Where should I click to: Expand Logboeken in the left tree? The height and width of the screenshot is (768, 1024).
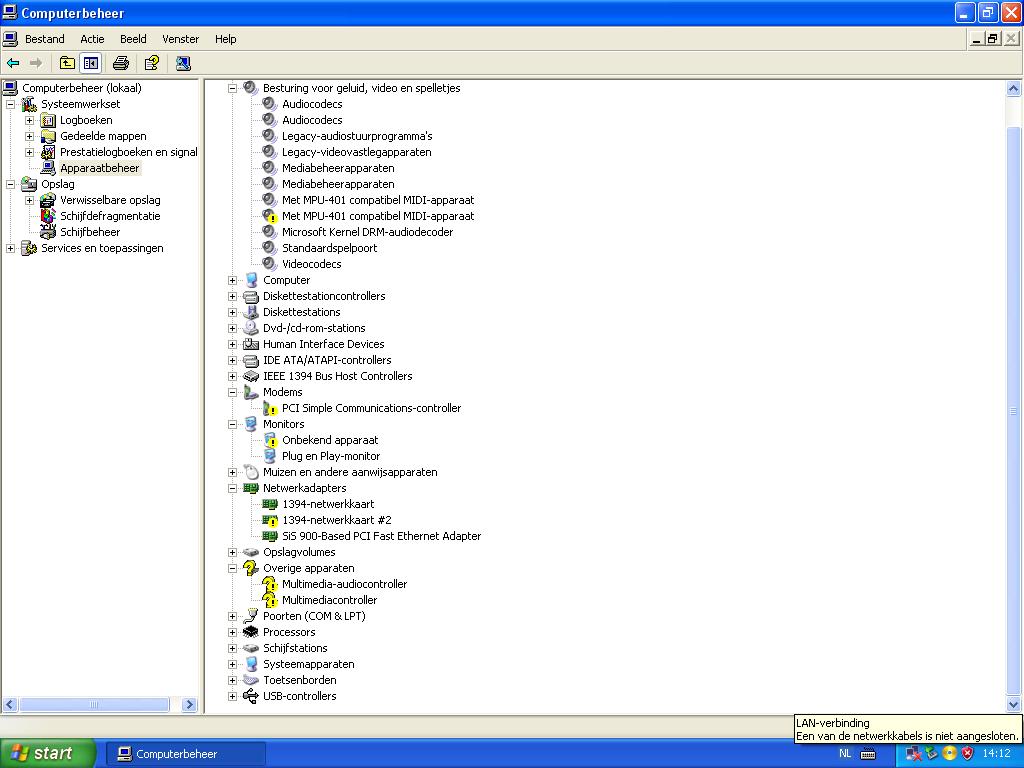coord(29,120)
